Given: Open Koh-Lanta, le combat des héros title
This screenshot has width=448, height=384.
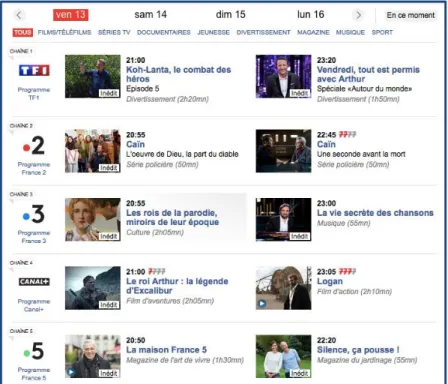Looking at the screenshot, I should 178,74.
